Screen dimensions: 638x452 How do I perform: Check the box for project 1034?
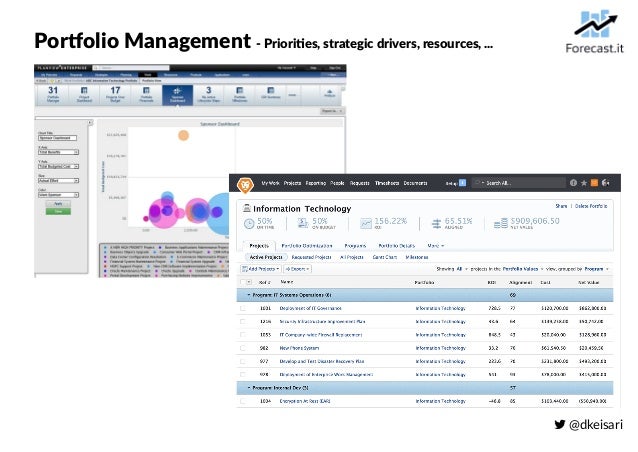pos(243,401)
